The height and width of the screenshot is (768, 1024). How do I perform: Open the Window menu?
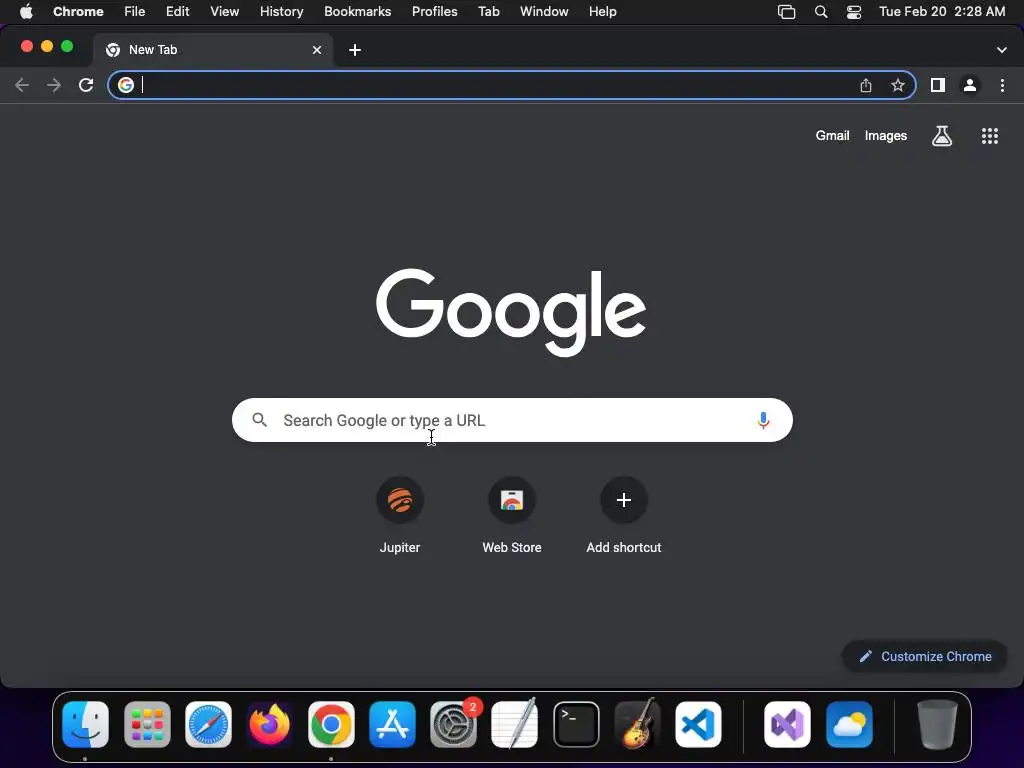tap(544, 12)
